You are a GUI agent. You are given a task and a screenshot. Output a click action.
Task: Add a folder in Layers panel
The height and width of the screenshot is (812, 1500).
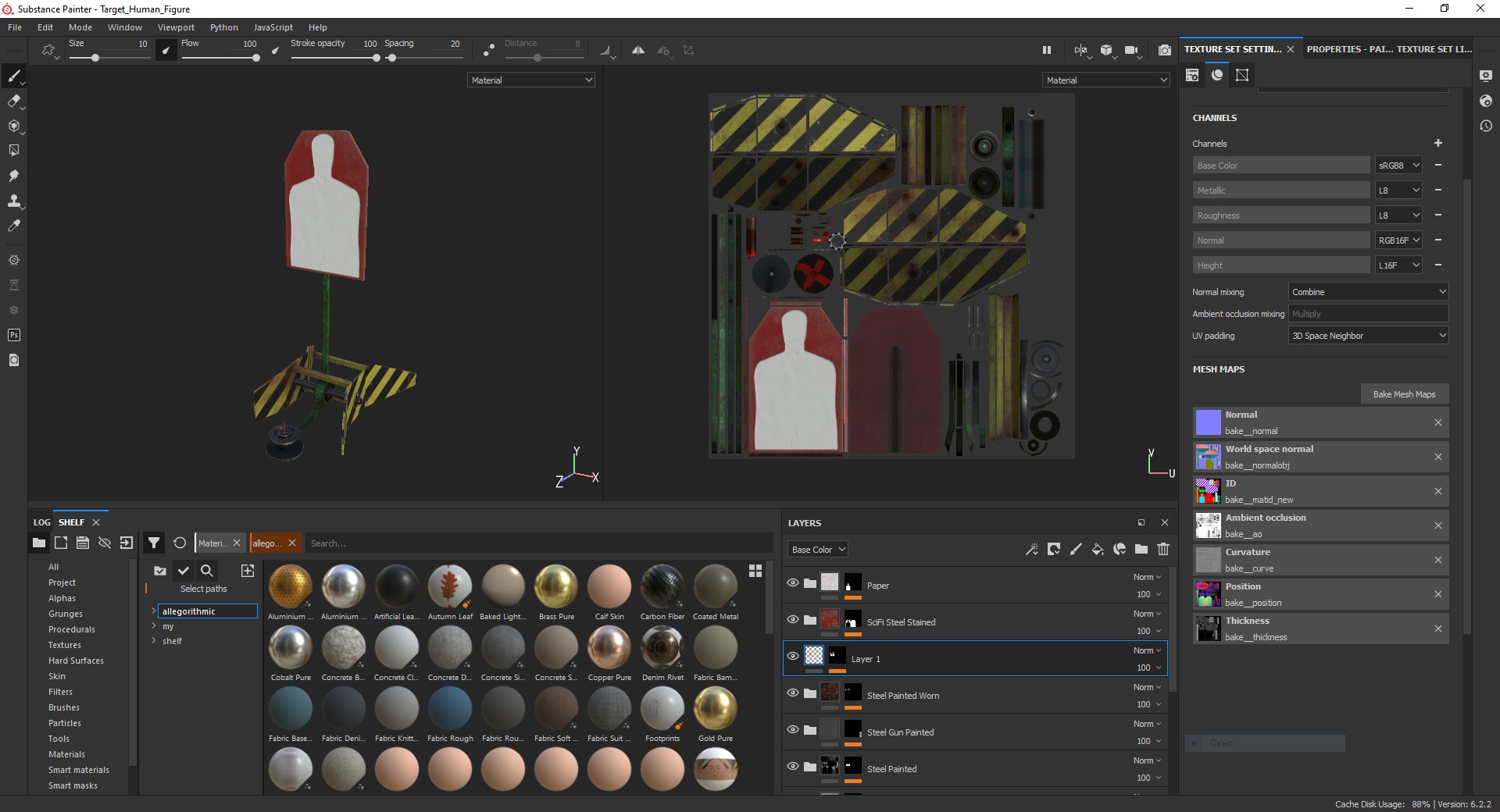pos(1141,550)
